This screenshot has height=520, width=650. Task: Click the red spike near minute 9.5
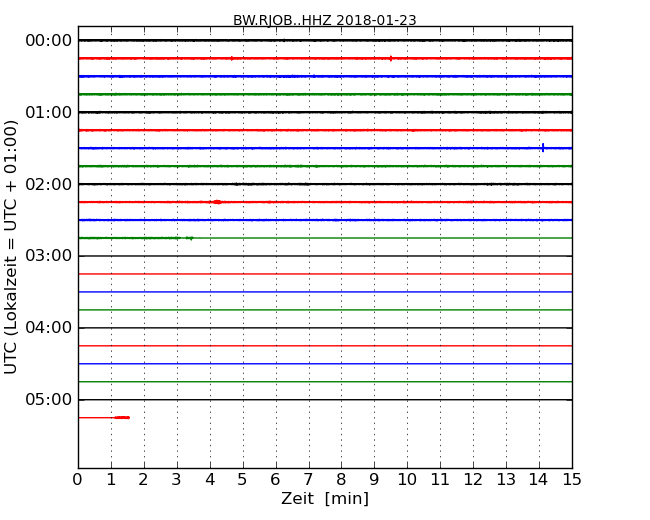pyautogui.click(x=390, y=58)
